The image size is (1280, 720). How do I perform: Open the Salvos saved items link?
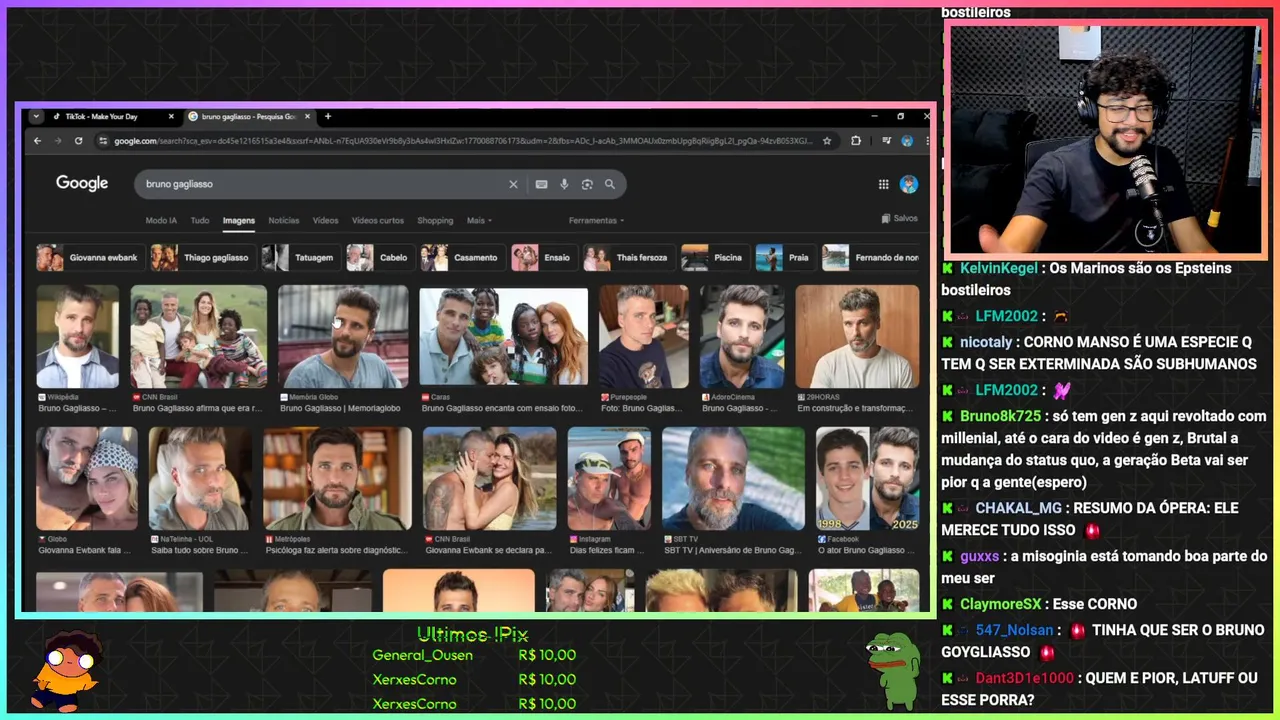coord(900,218)
